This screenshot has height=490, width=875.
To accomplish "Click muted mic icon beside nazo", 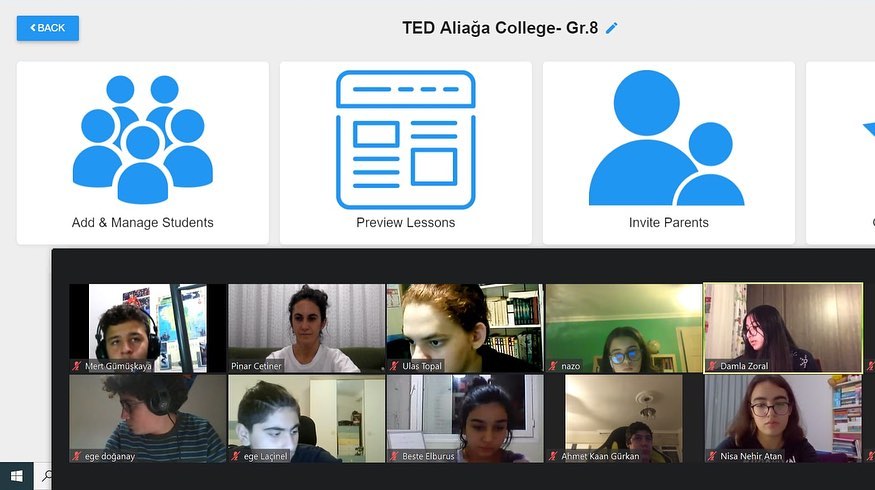I will (553, 366).
